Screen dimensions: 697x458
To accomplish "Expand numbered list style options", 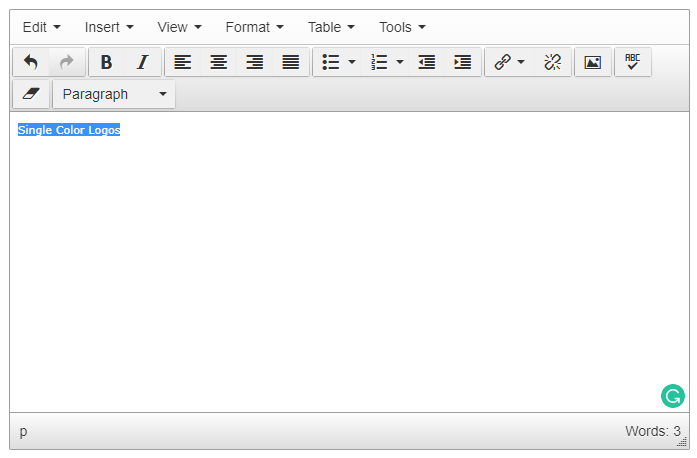I will (x=400, y=62).
